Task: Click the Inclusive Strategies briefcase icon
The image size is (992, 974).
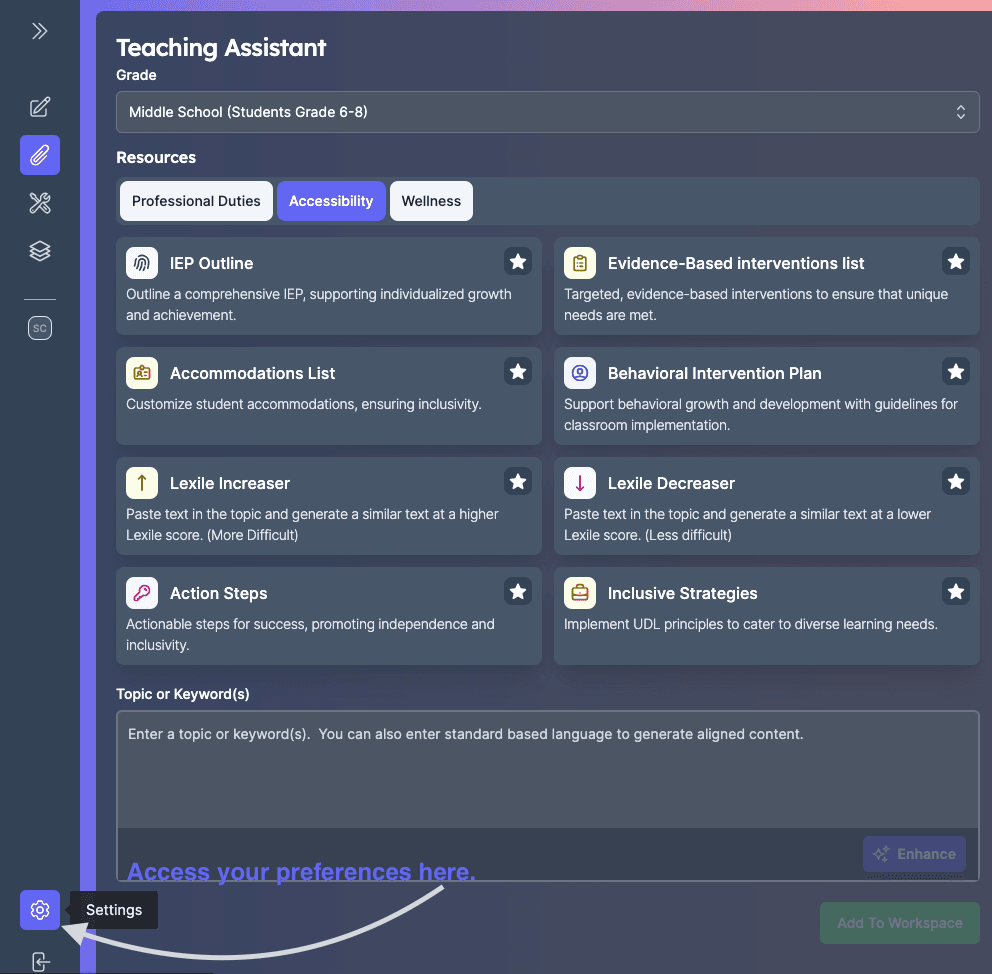Action: (x=580, y=593)
